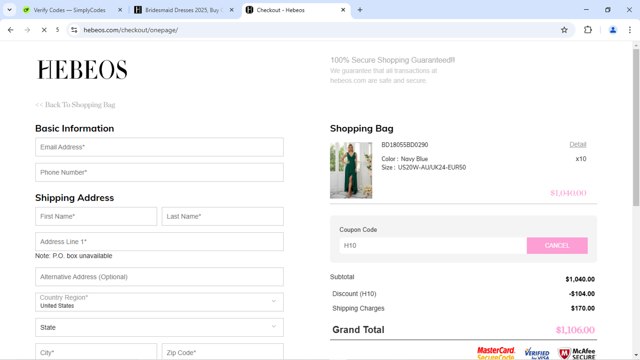Restore down the browser window
Screen dimensions: 640x360
[608, 10]
